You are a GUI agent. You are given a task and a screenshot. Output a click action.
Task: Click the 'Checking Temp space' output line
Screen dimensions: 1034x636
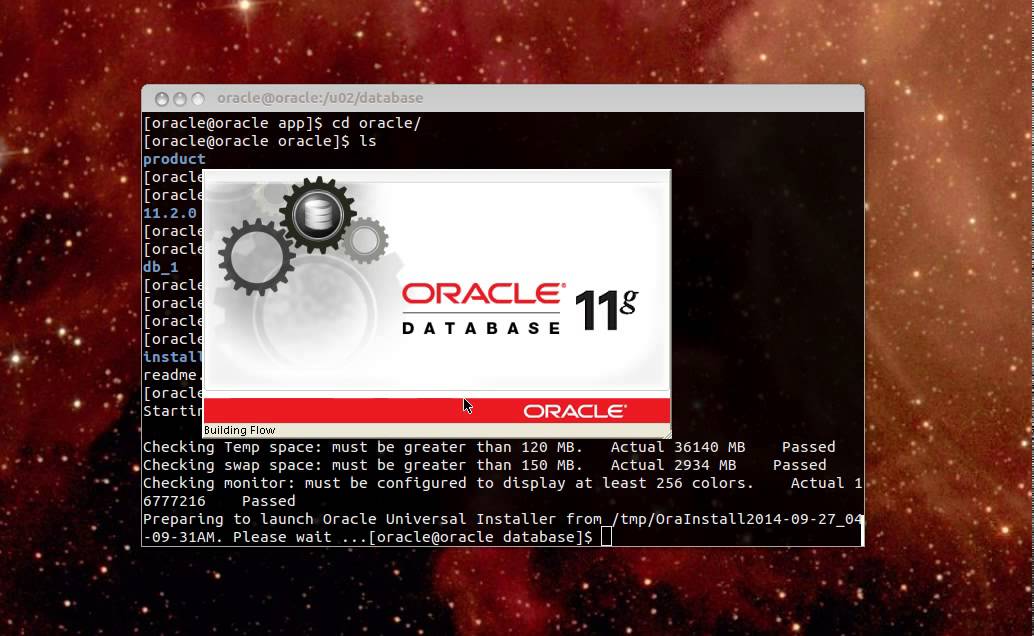pos(489,447)
